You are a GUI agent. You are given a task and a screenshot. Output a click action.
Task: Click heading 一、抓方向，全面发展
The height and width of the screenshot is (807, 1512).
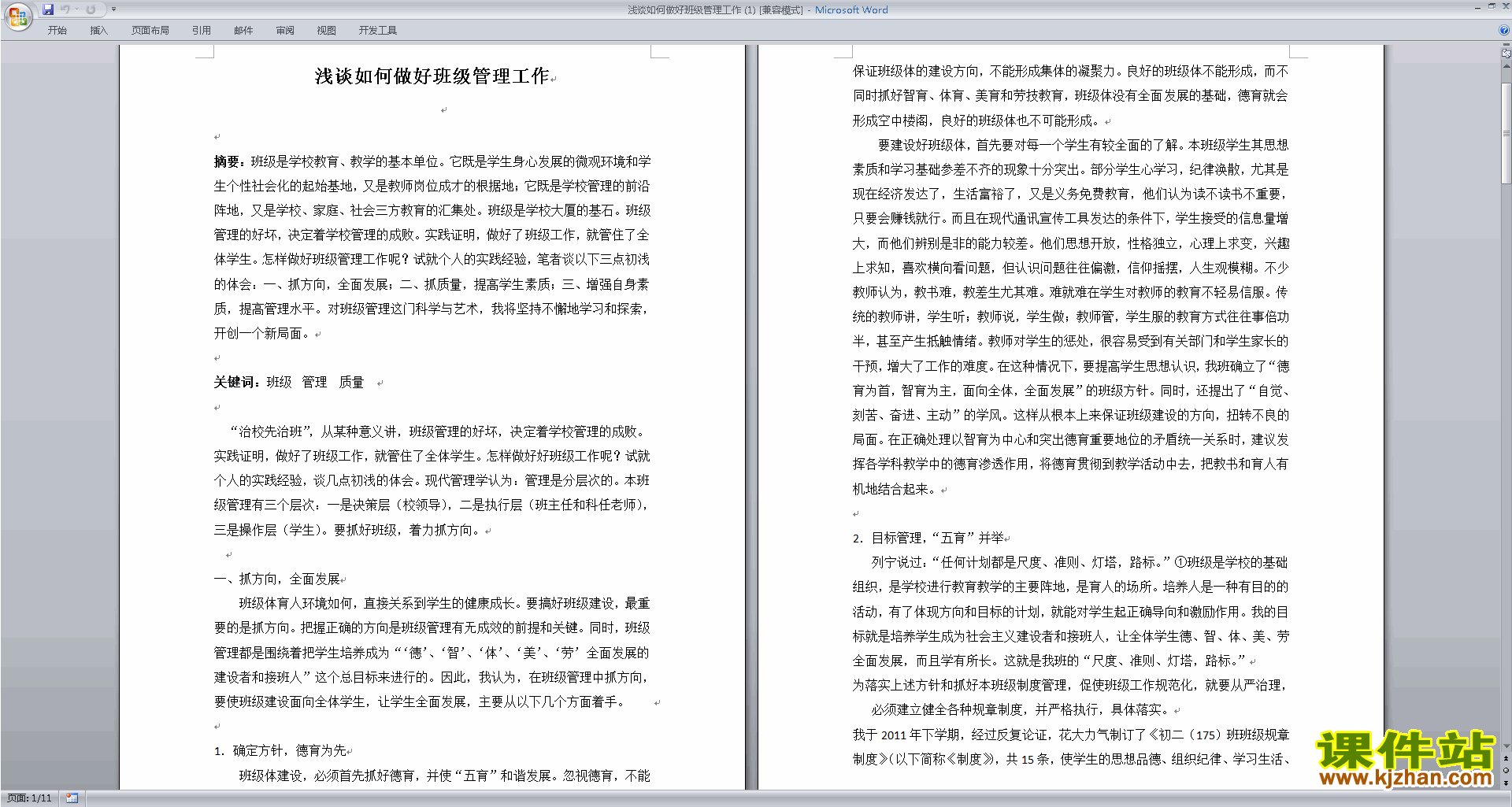click(x=277, y=579)
